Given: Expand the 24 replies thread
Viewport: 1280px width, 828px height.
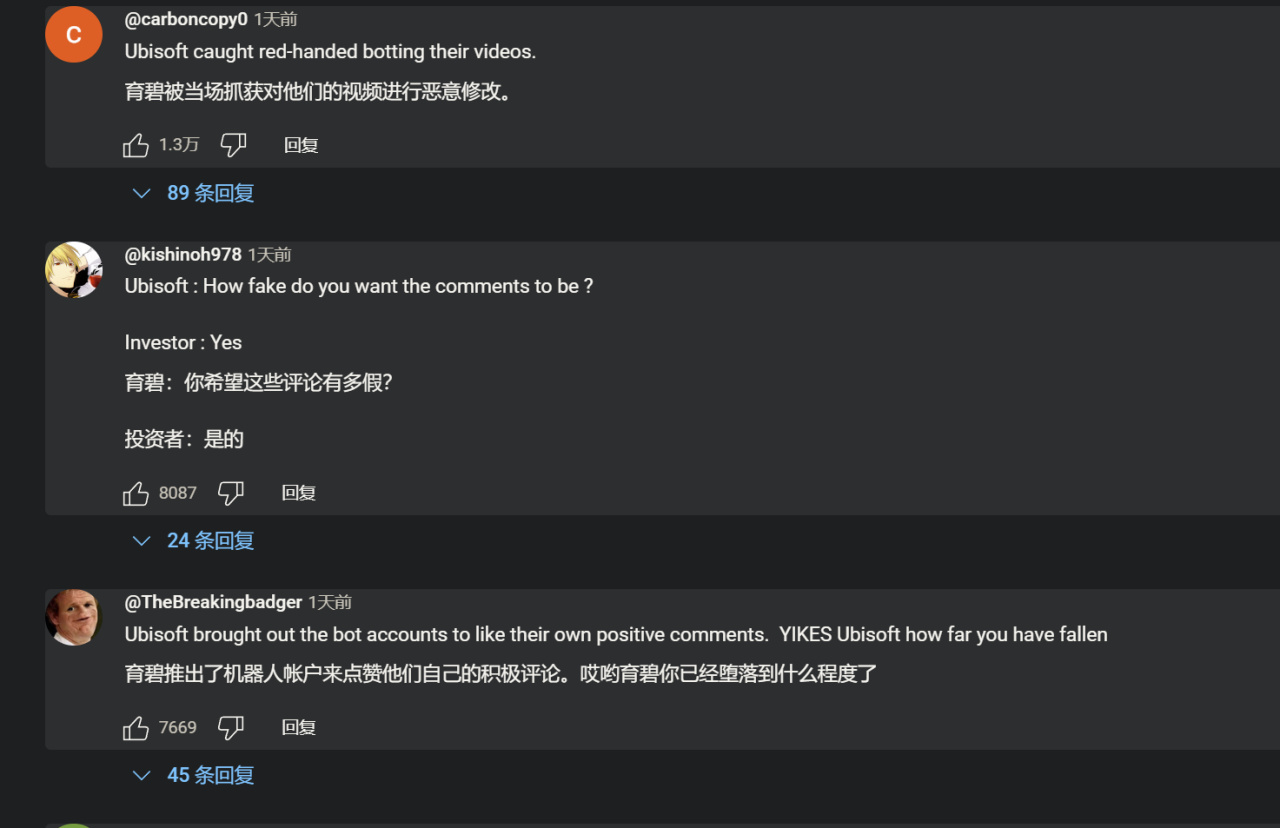Looking at the screenshot, I should tap(194, 541).
